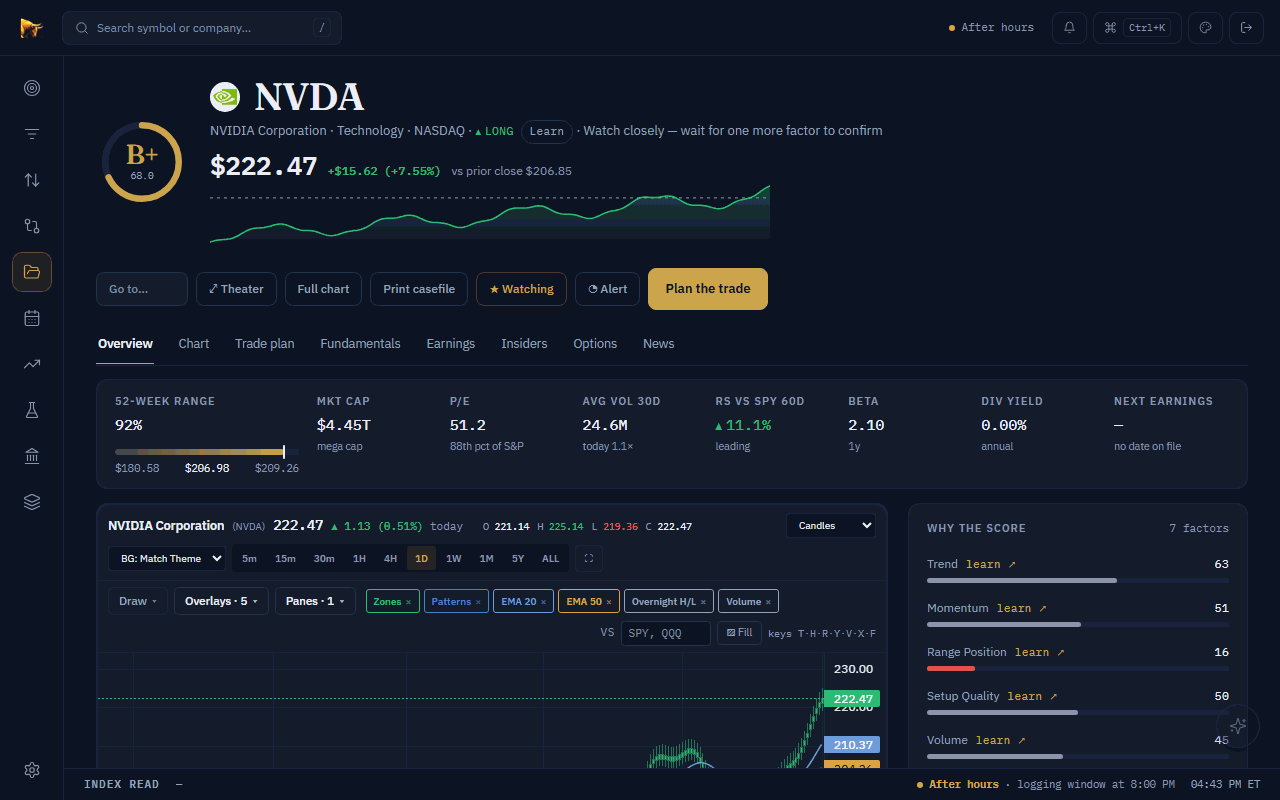
Task: Click the Plan the trade button
Action: [708, 289]
